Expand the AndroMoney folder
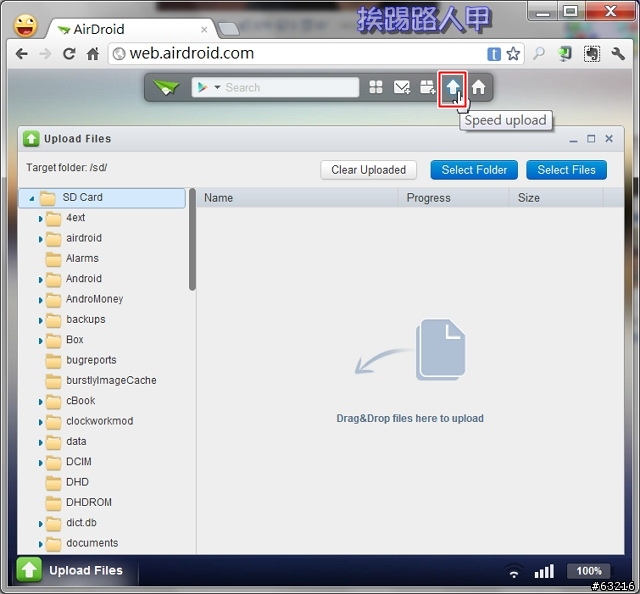 click(x=40, y=300)
